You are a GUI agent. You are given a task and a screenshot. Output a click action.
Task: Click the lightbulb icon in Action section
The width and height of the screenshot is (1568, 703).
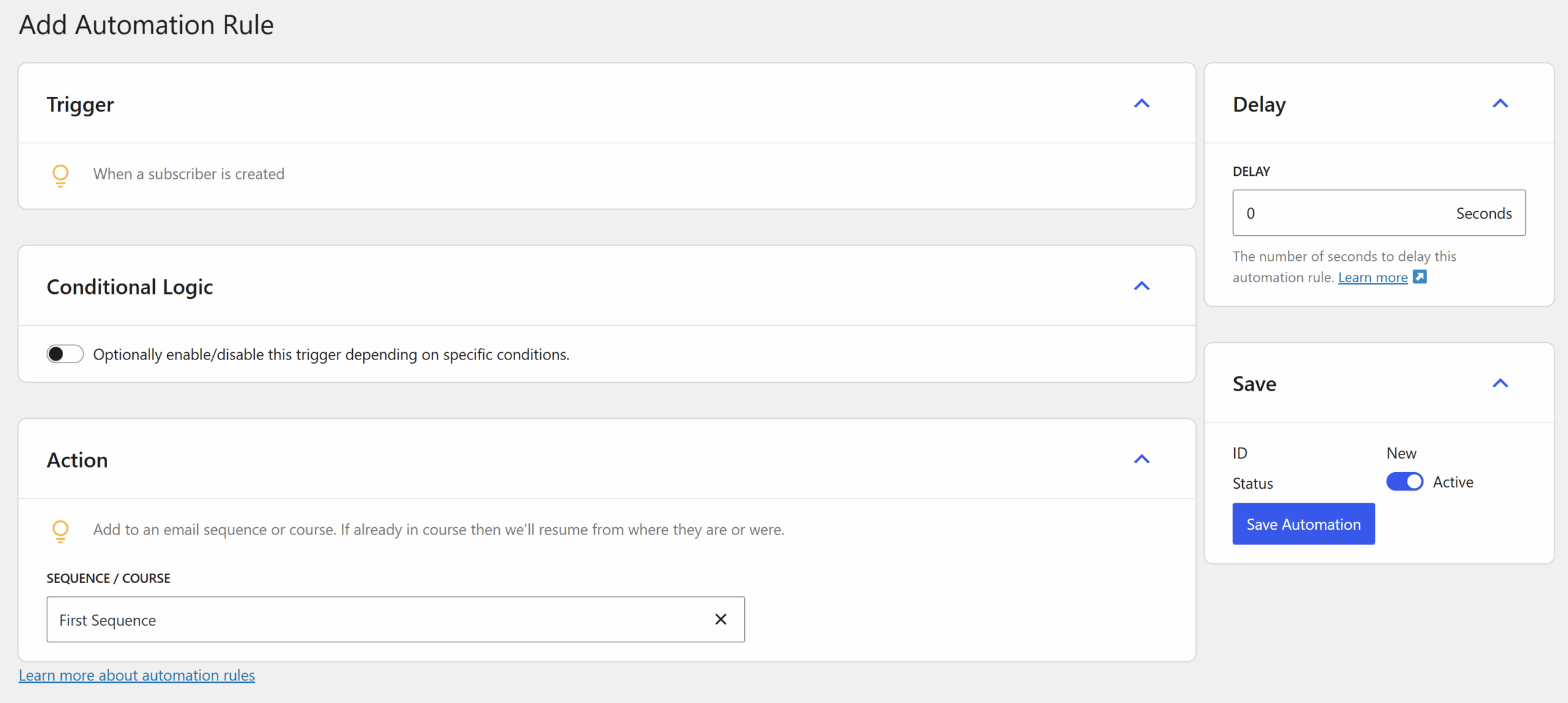tap(60, 530)
